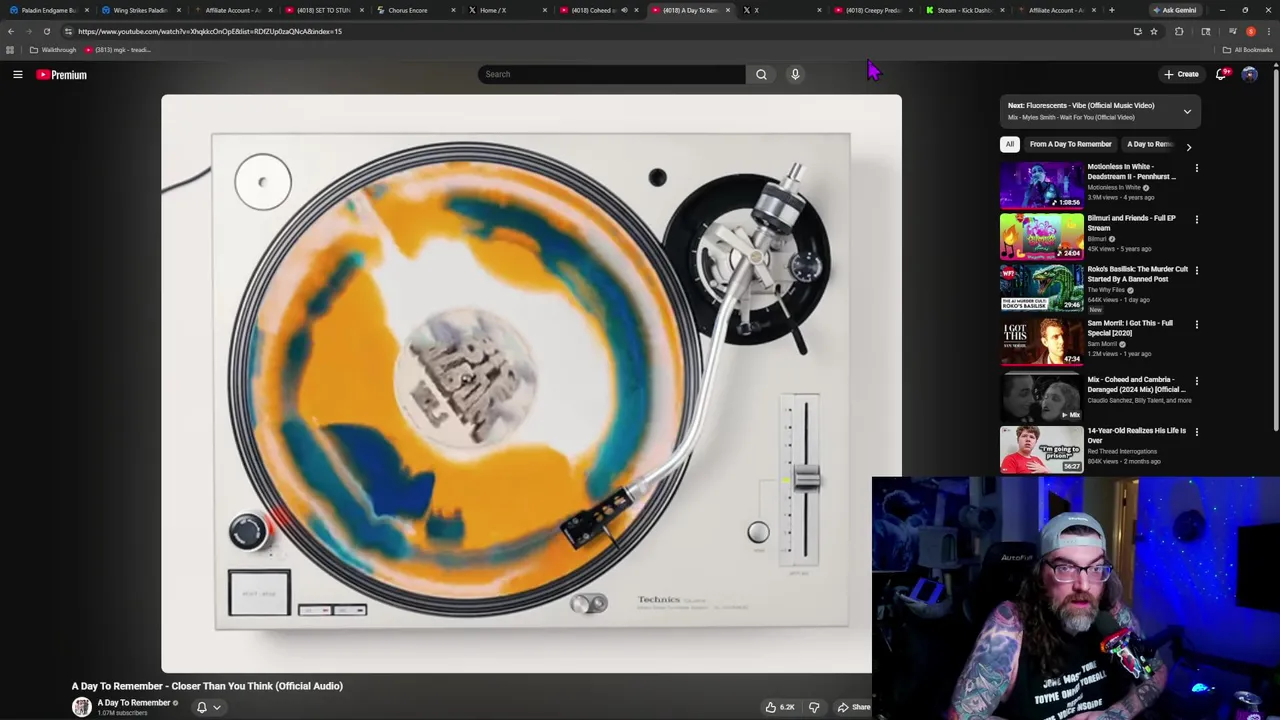
Task: Open the Walkthrough bookmarks folder
Action: [x=53, y=50]
